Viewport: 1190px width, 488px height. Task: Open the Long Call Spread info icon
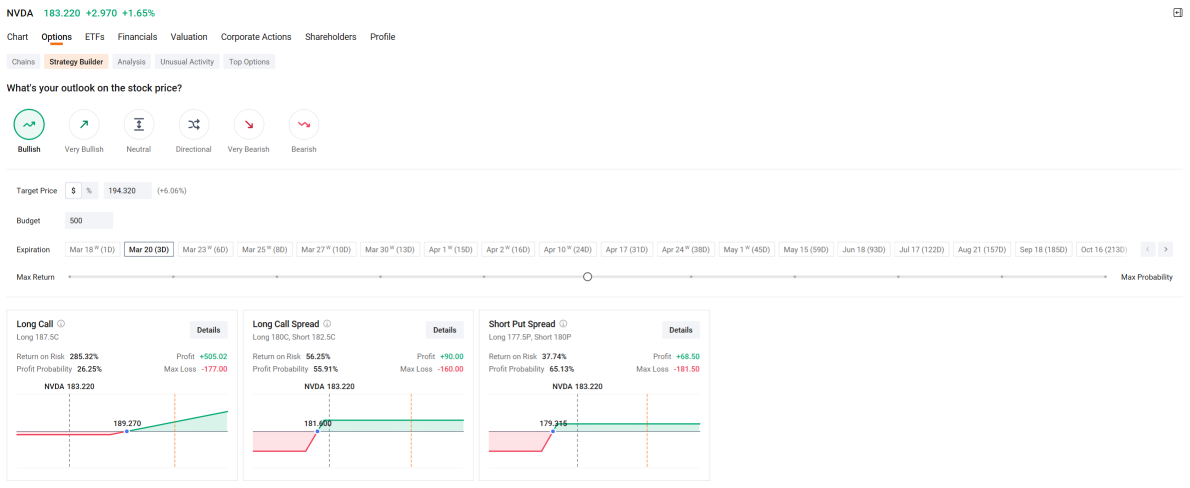click(x=327, y=323)
